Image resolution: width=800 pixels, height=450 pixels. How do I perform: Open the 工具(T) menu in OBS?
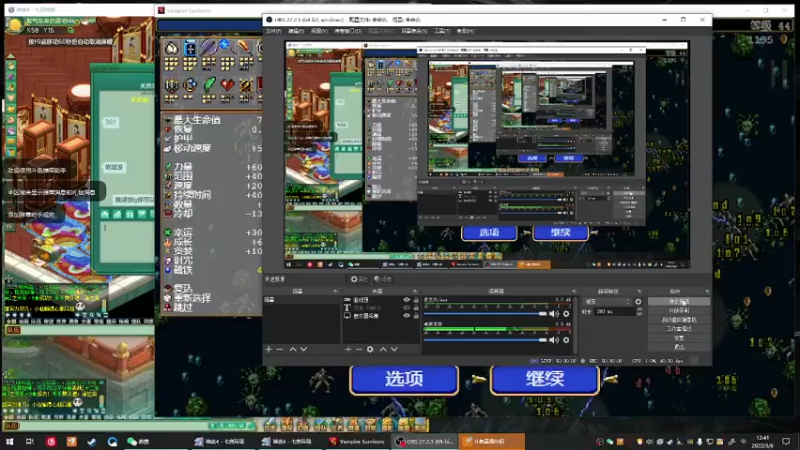click(442, 31)
